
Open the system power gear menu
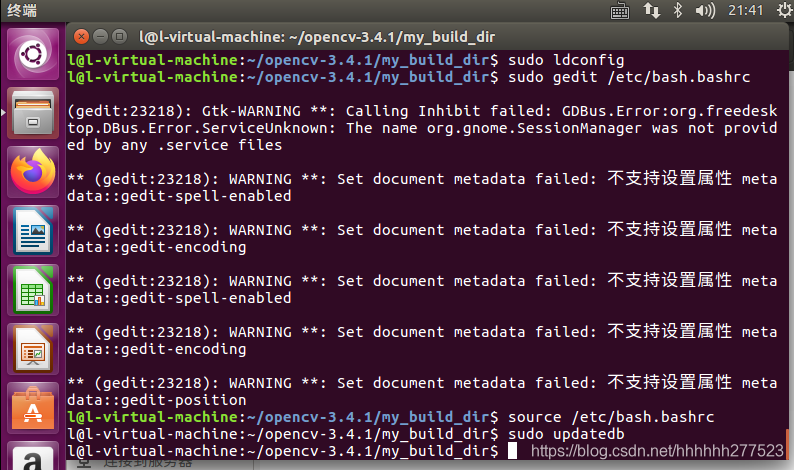click(785, 10)
